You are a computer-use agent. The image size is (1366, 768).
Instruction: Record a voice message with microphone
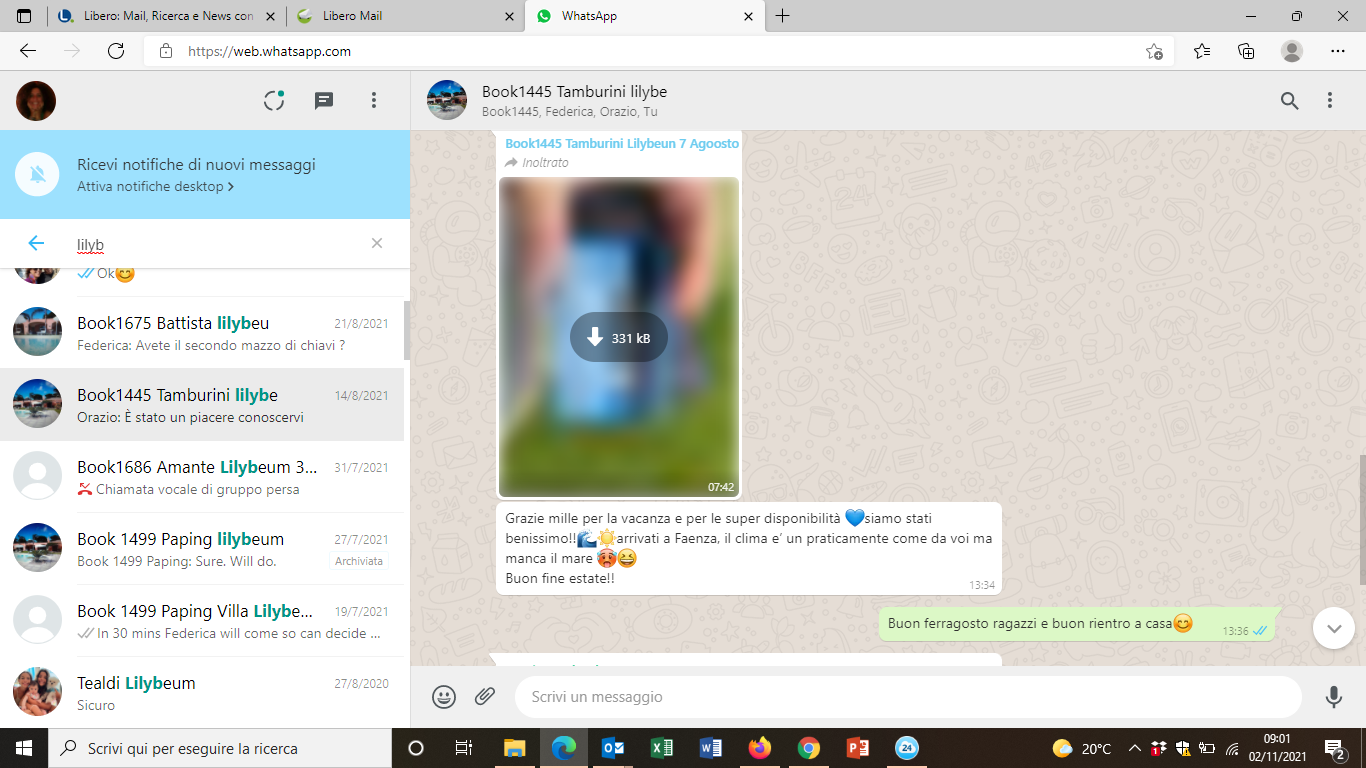(1333, 697)
